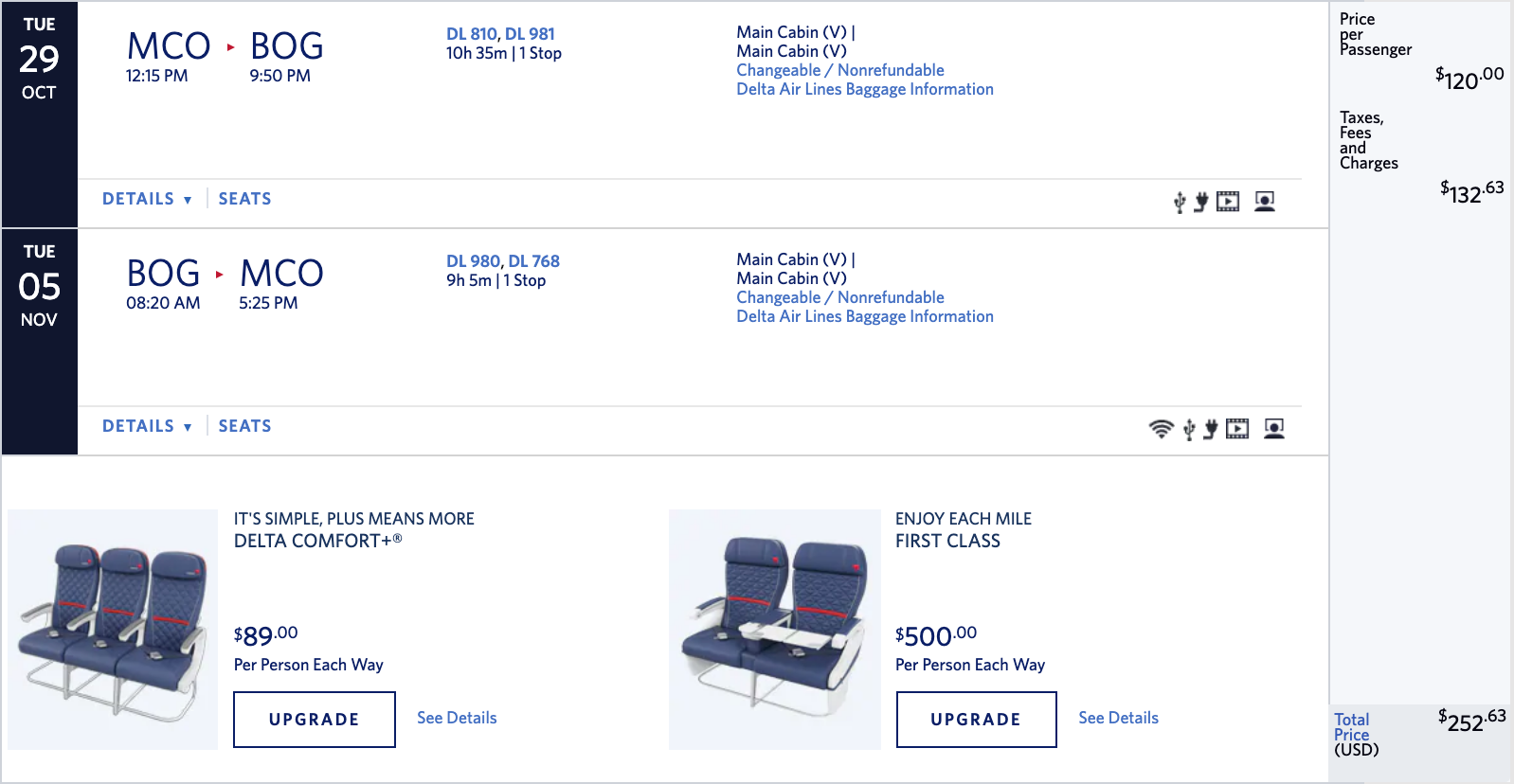Open See Details for Delta Comfort+

pyautogui.click(x=457, y=718)
